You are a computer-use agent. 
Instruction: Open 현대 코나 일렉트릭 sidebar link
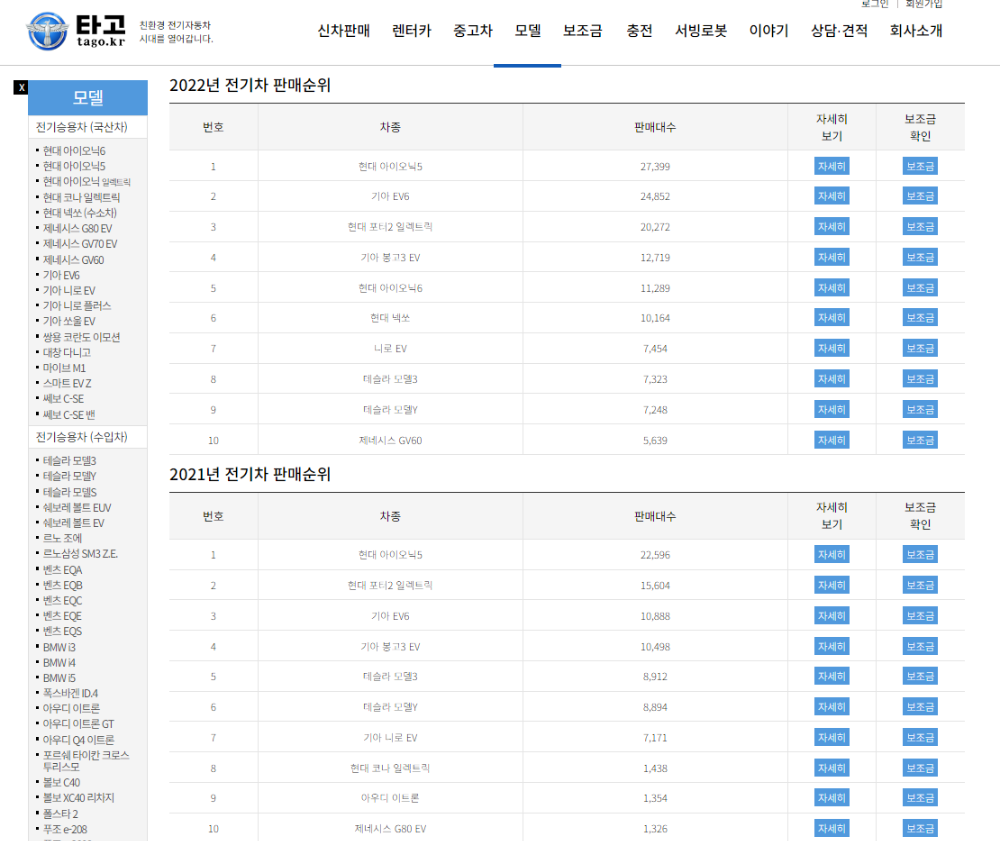[81, 197]
